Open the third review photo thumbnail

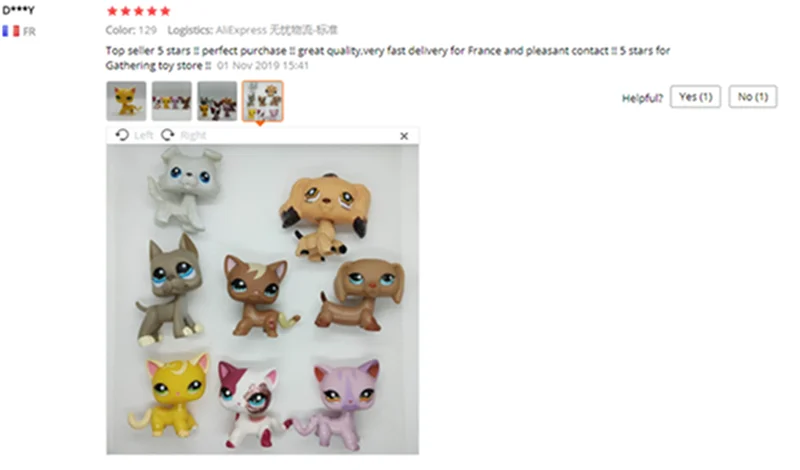pos(217,101)
